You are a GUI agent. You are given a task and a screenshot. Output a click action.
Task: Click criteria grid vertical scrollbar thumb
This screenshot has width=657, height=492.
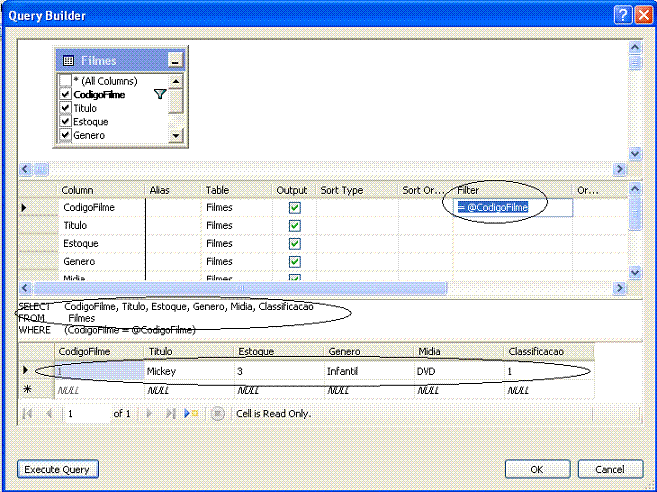[635, 213]
